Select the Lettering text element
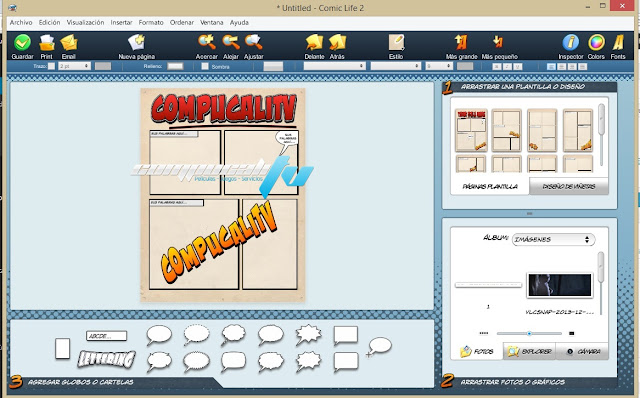 (x=107, y=359)
